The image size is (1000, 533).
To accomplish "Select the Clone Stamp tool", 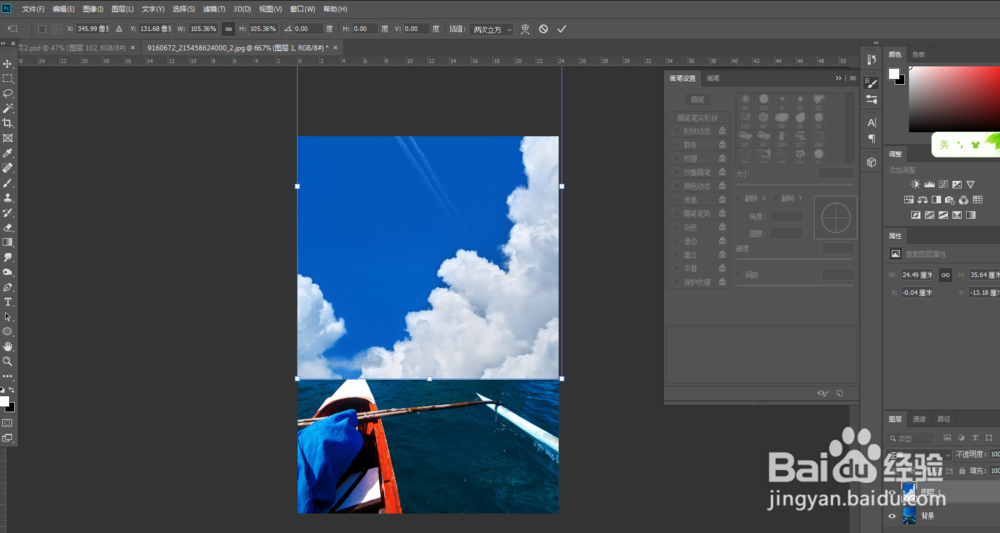I will coord(8,198).
